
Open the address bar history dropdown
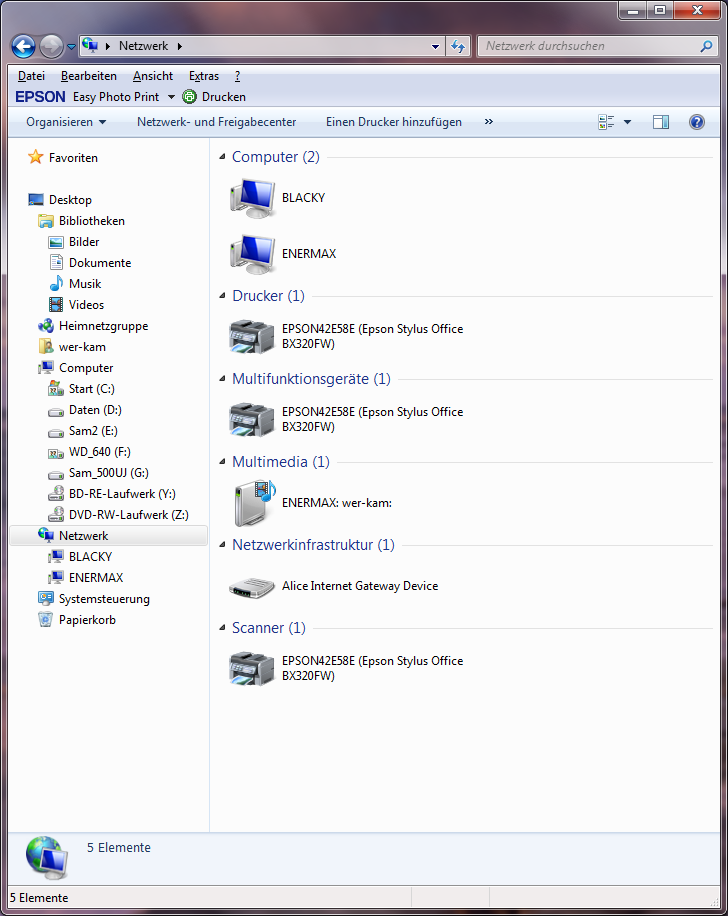pos(435,46)
